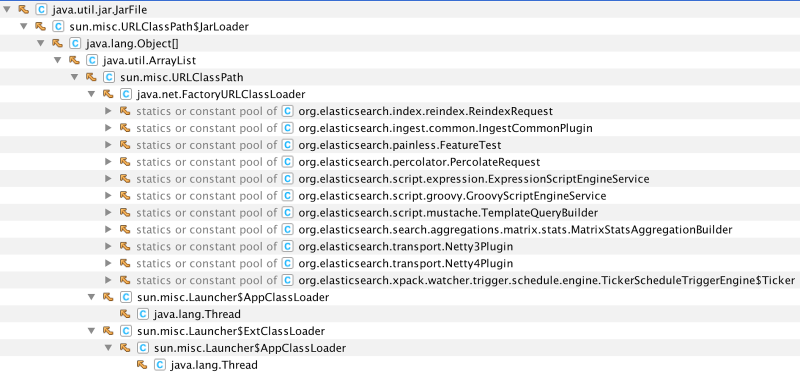Click "statics or constant pool of" before TemplateQueryBuilder
The image size is (800, 373).
click(x=207, y=213)
